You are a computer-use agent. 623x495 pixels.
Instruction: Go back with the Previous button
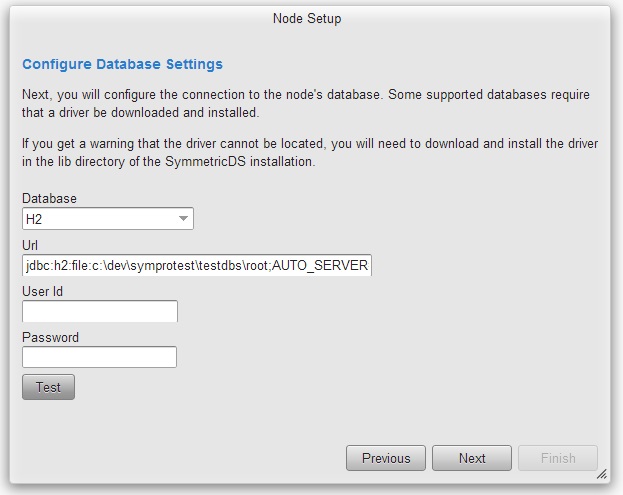(386, 458)
